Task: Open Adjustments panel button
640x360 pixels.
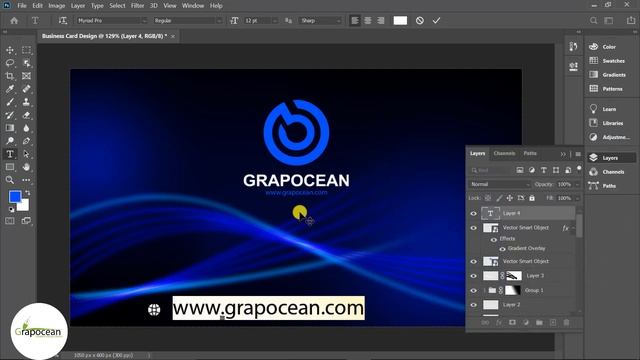Action: point(610,137)
